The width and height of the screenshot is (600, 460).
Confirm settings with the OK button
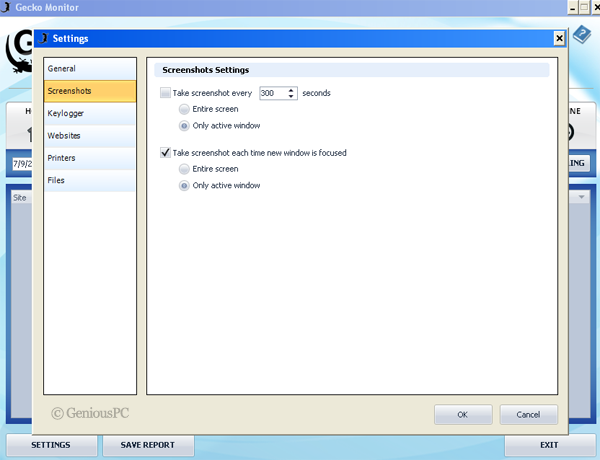463,414
